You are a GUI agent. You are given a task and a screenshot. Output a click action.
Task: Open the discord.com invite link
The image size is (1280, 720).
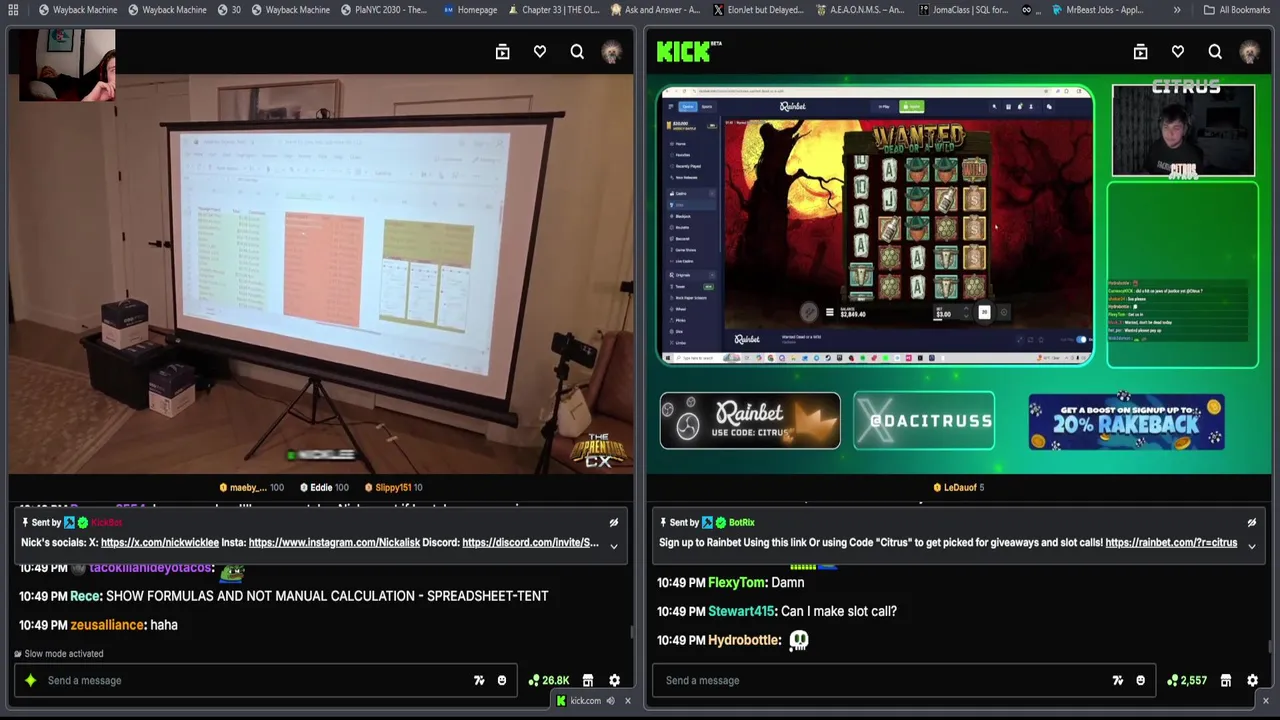[531, 543]
